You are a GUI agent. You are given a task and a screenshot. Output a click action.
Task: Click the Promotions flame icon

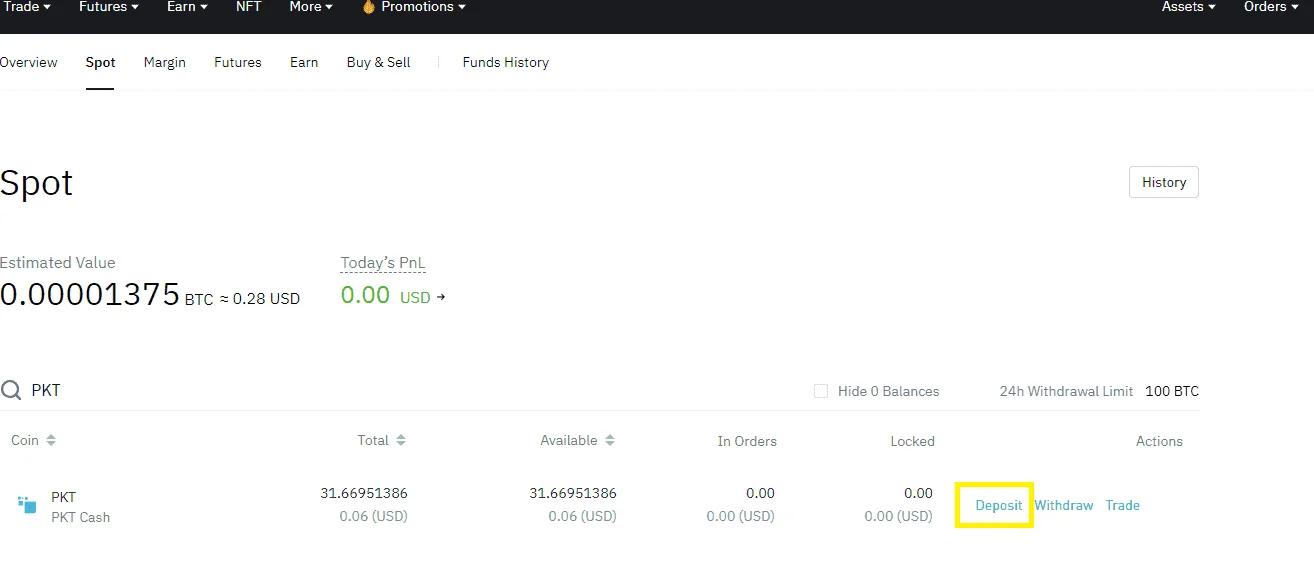point(369,7)
